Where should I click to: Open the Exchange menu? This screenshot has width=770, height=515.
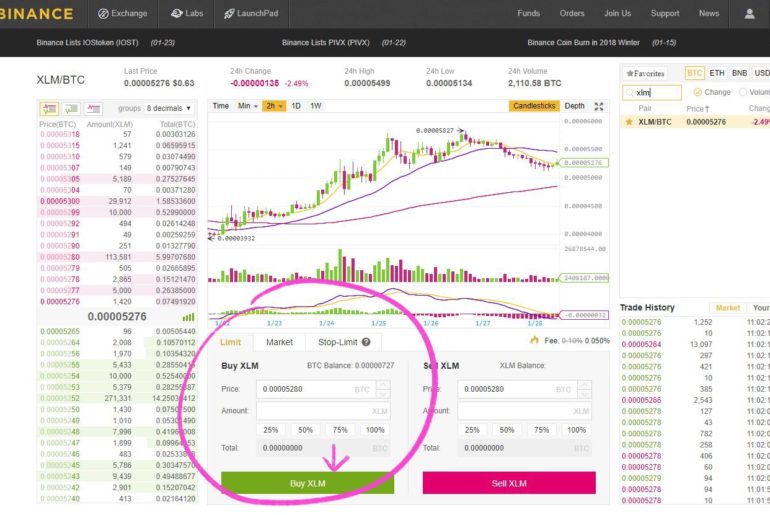123,14
